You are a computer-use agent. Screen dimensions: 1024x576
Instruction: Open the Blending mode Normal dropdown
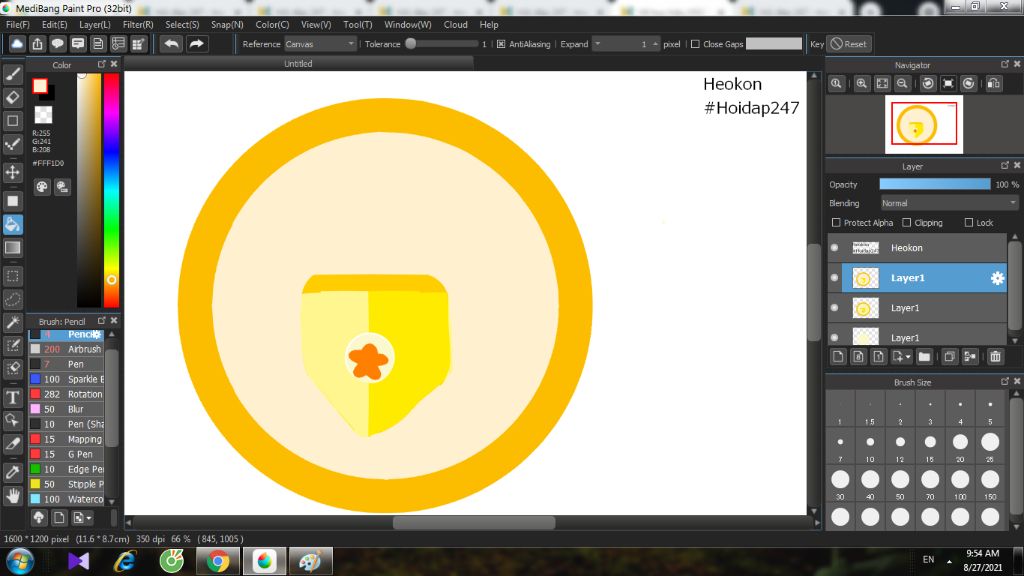[x=949, y=203]
